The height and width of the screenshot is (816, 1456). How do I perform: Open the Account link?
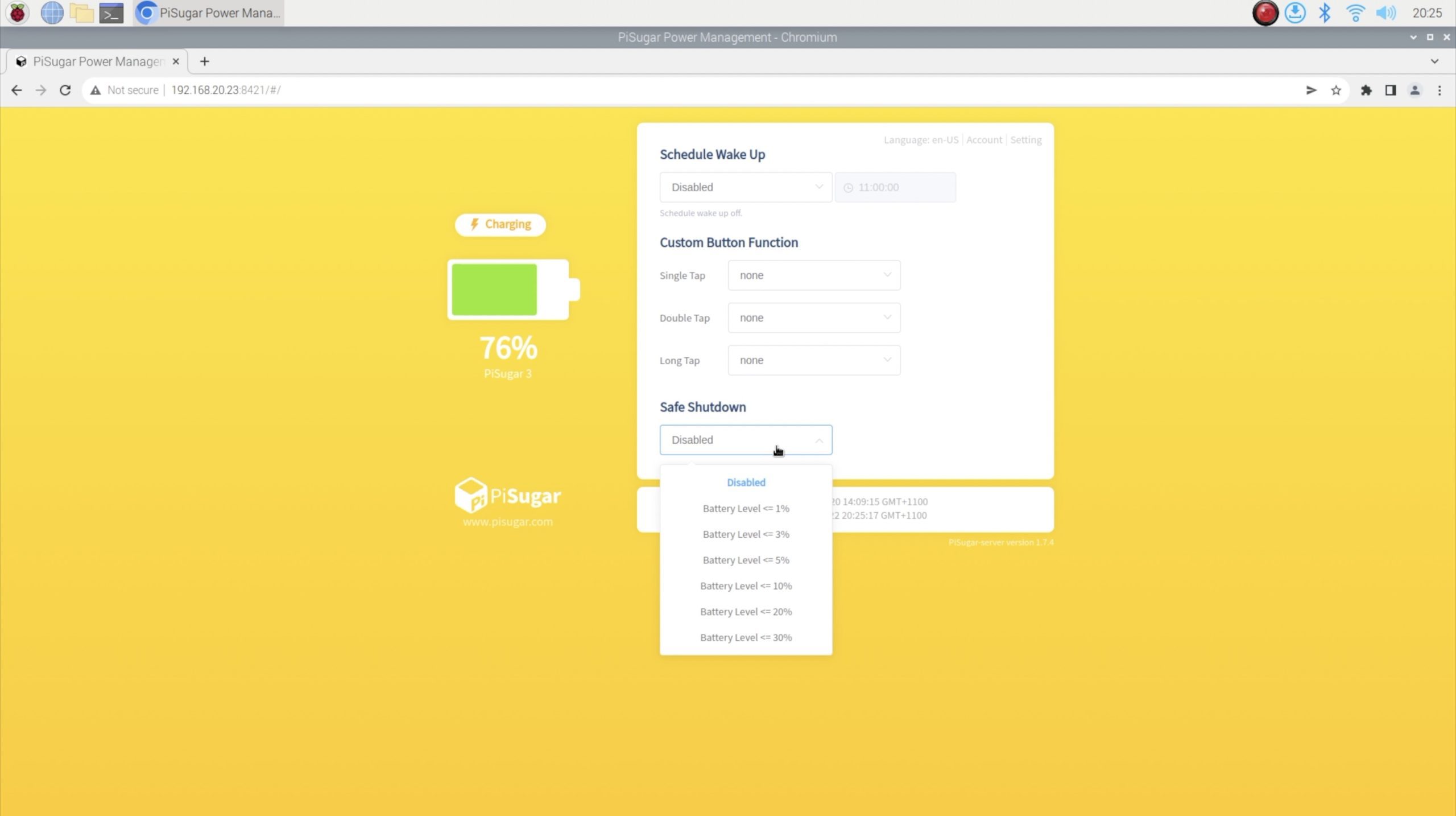[x=984, y=140]
